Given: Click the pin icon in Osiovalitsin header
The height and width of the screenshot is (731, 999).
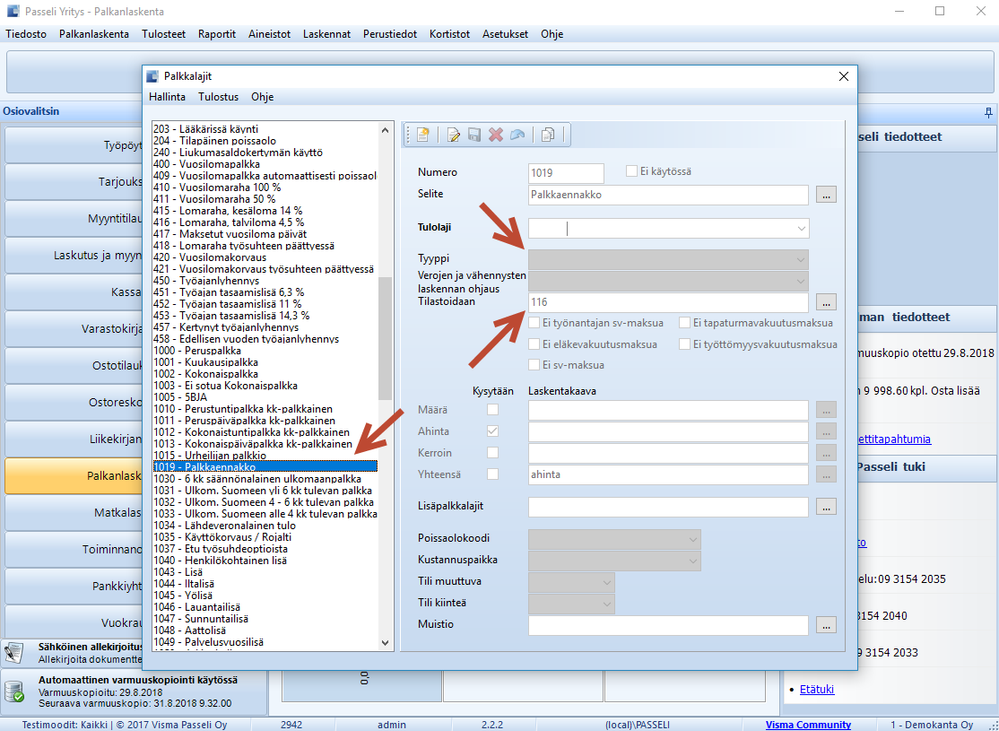Looking at the screenshot, I should [x=988, y=112].
